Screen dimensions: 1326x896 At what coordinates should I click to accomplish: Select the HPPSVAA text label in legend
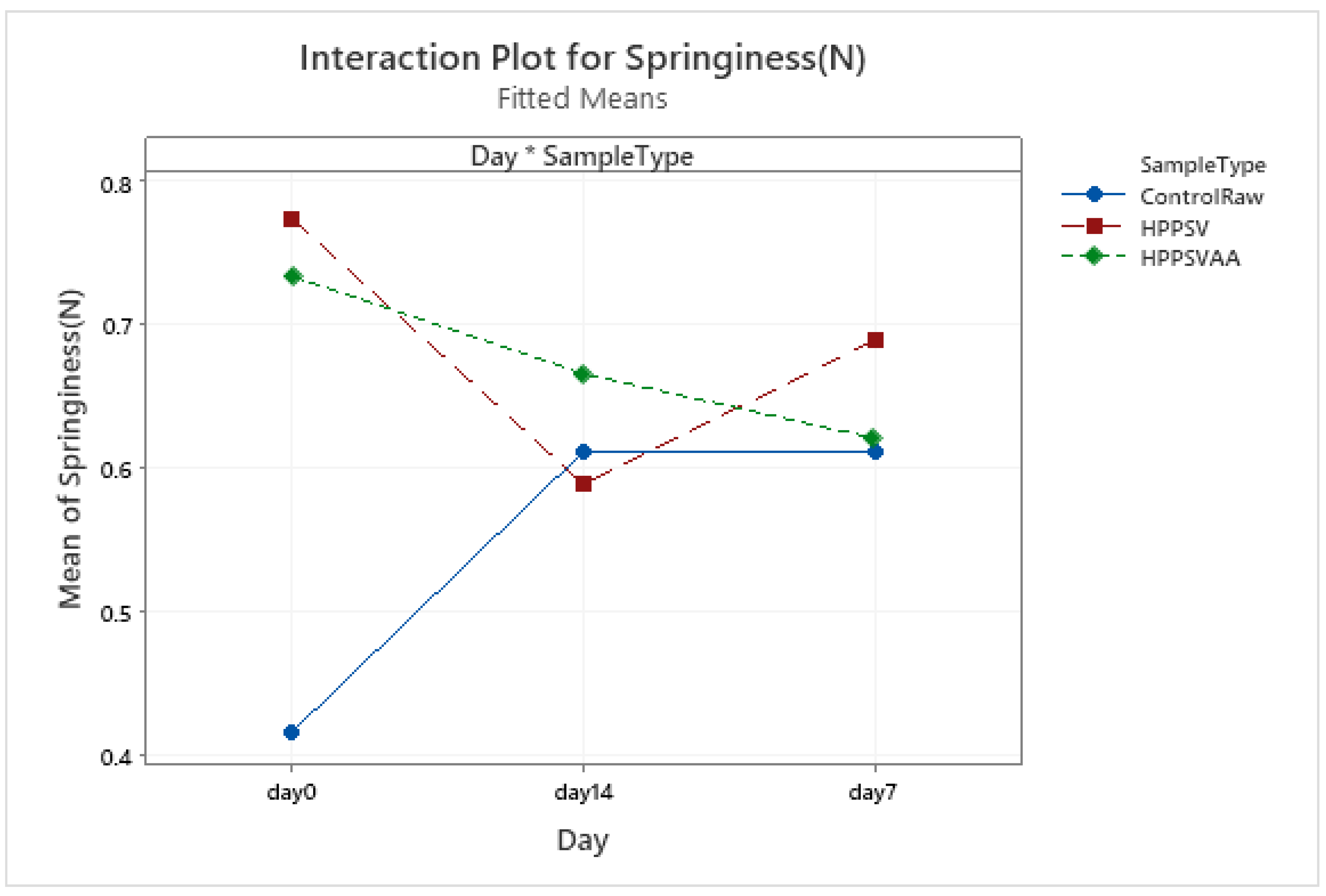coord(1190,258)
